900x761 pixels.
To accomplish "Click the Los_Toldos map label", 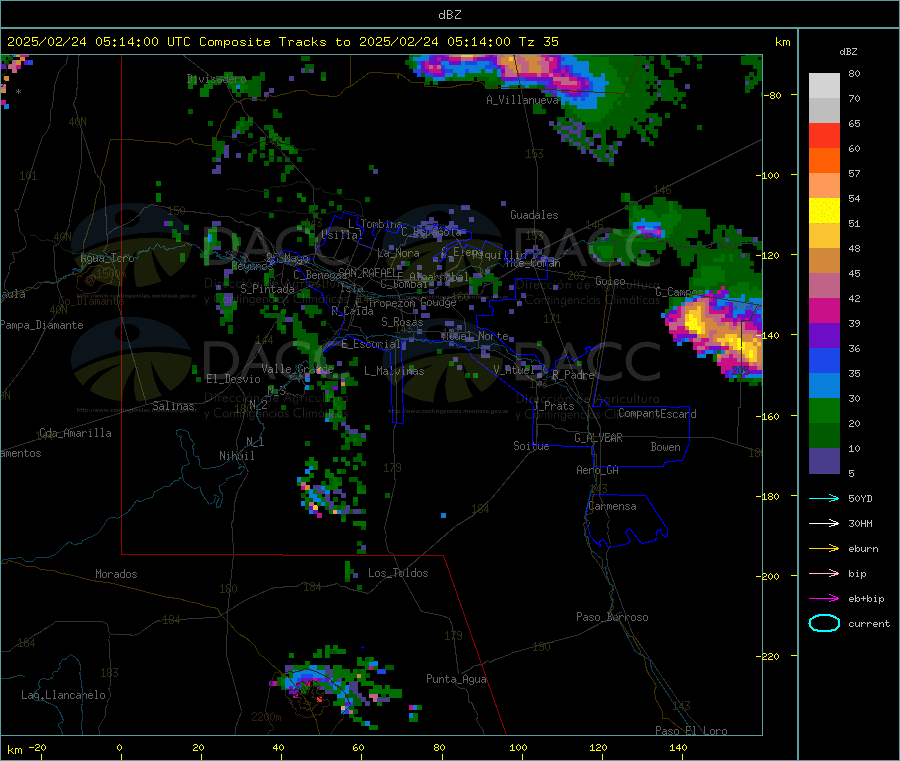I will (398, 573).
